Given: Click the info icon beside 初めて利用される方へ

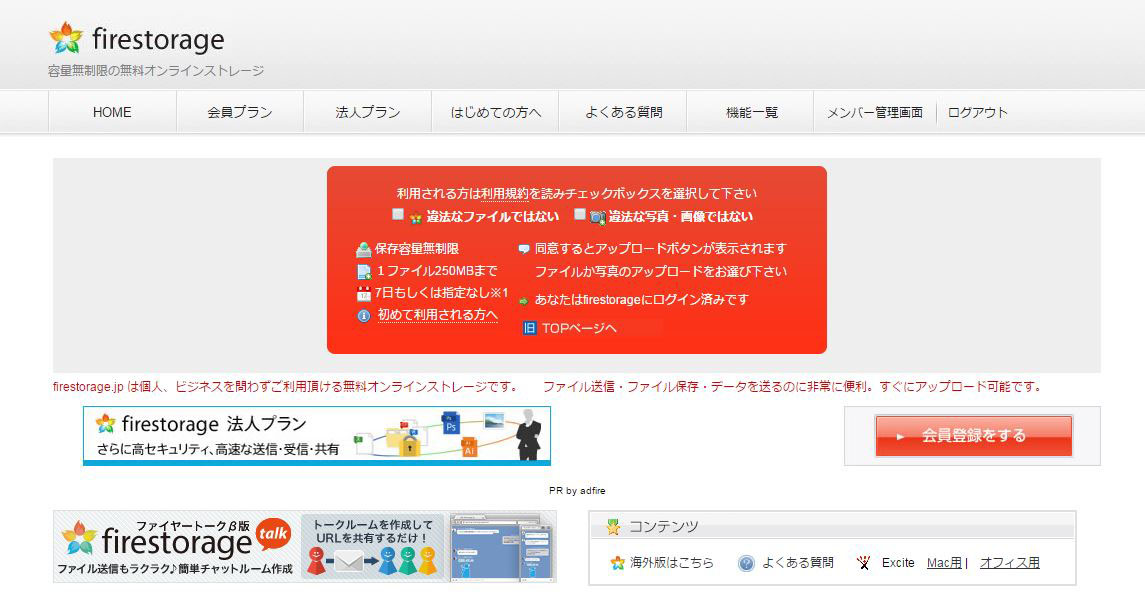Looking at the screenshot, I should (364, 316).
